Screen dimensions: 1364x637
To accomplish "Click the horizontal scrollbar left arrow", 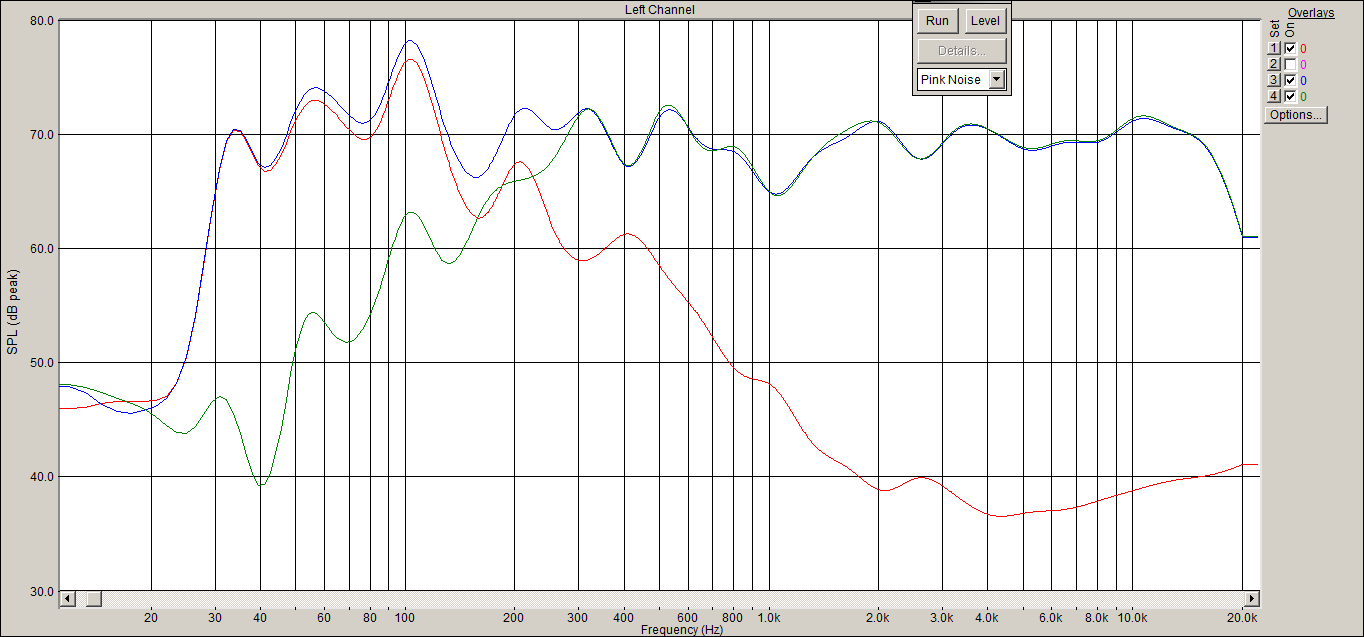I will pyautogui.click(x=68, y=598).
